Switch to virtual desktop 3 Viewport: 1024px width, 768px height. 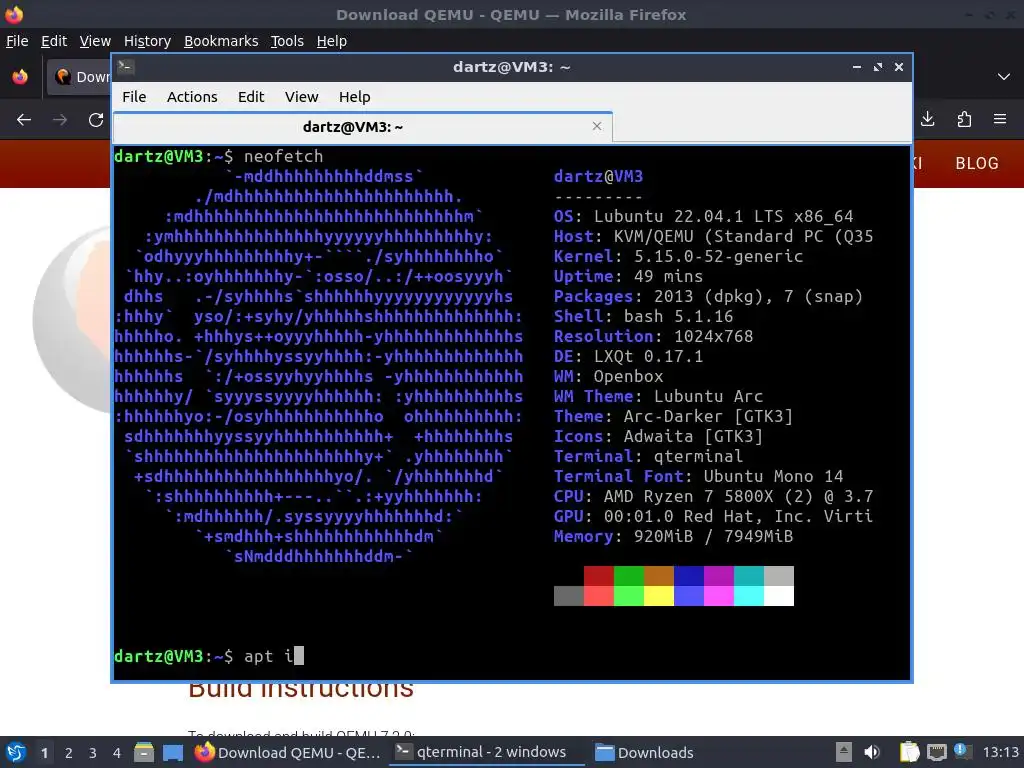click(x=93, y=753)
